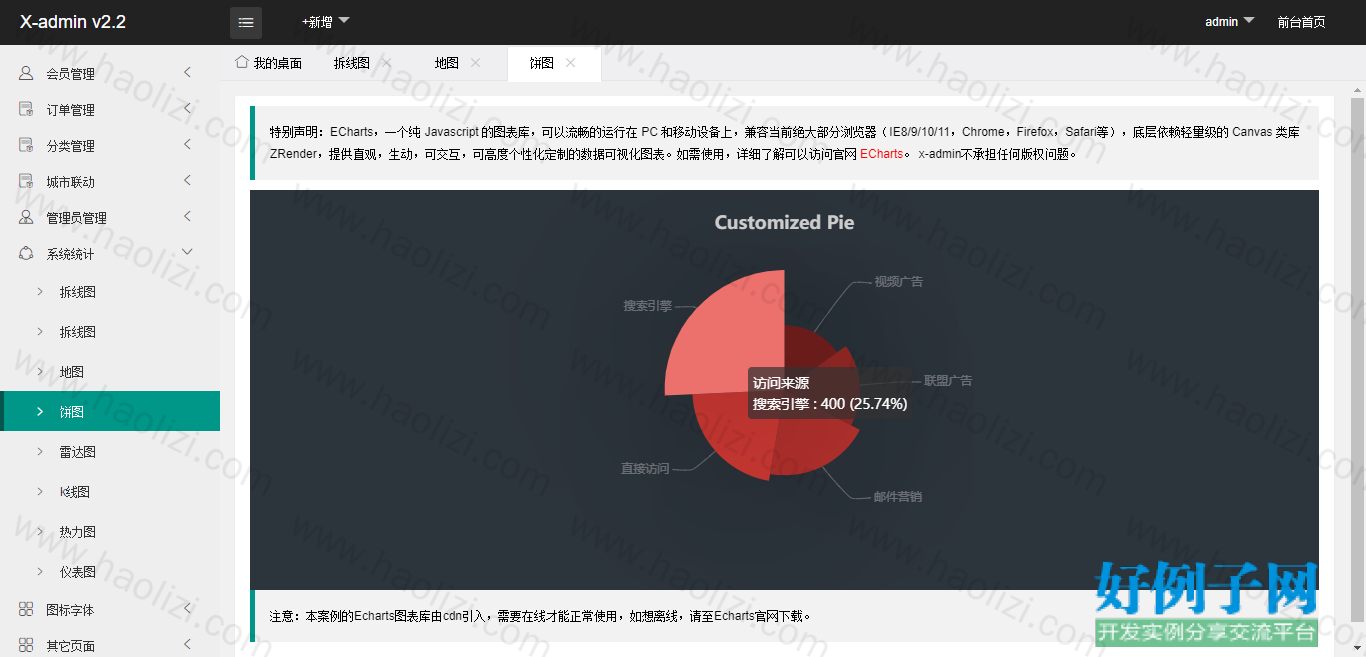Open the +新增 dropdown
Image resolution: width=1366 pixels, height=657 pixels.
pyautogui.click(x=326, y=22)
